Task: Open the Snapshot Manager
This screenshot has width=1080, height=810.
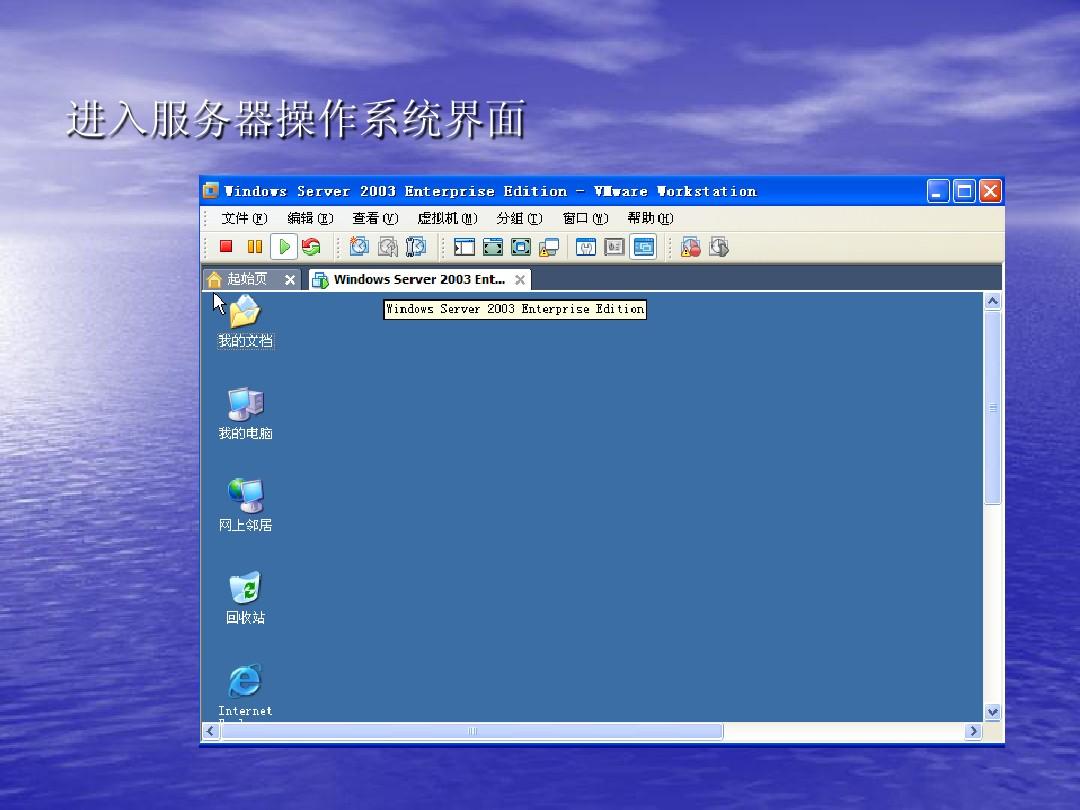Action: coord(416,247)
